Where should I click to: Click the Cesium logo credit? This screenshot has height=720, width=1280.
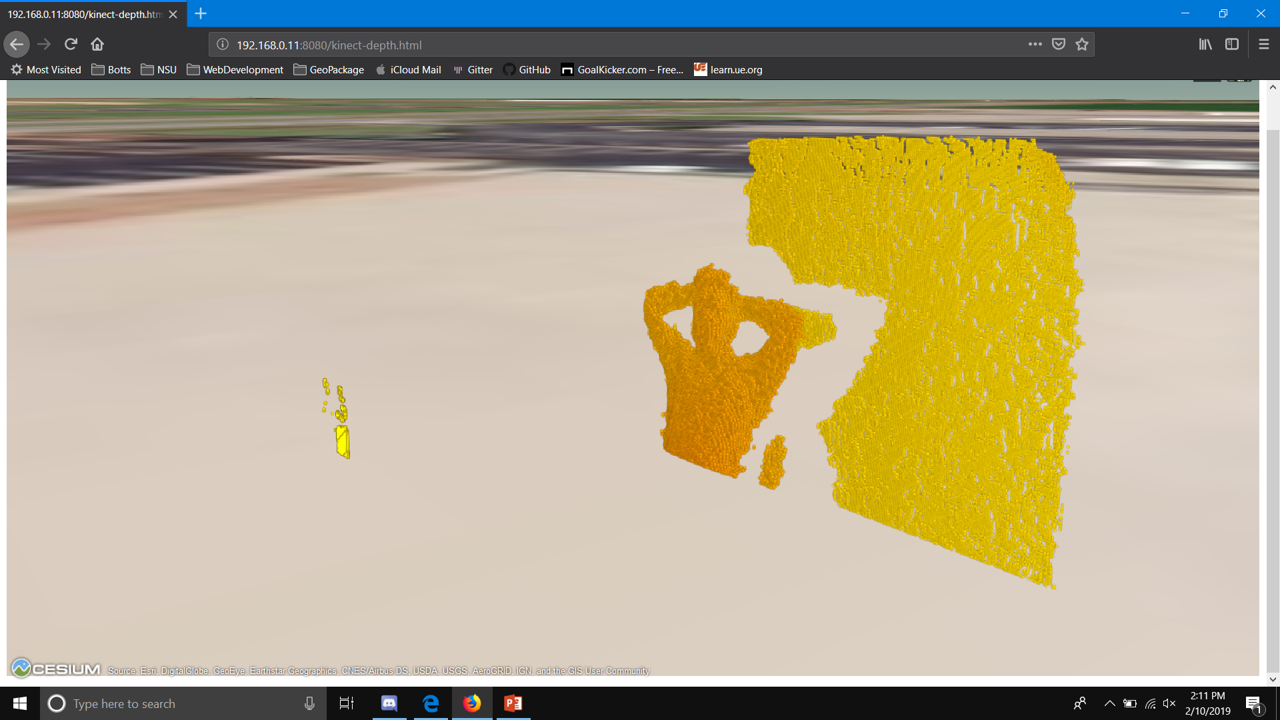56,669
